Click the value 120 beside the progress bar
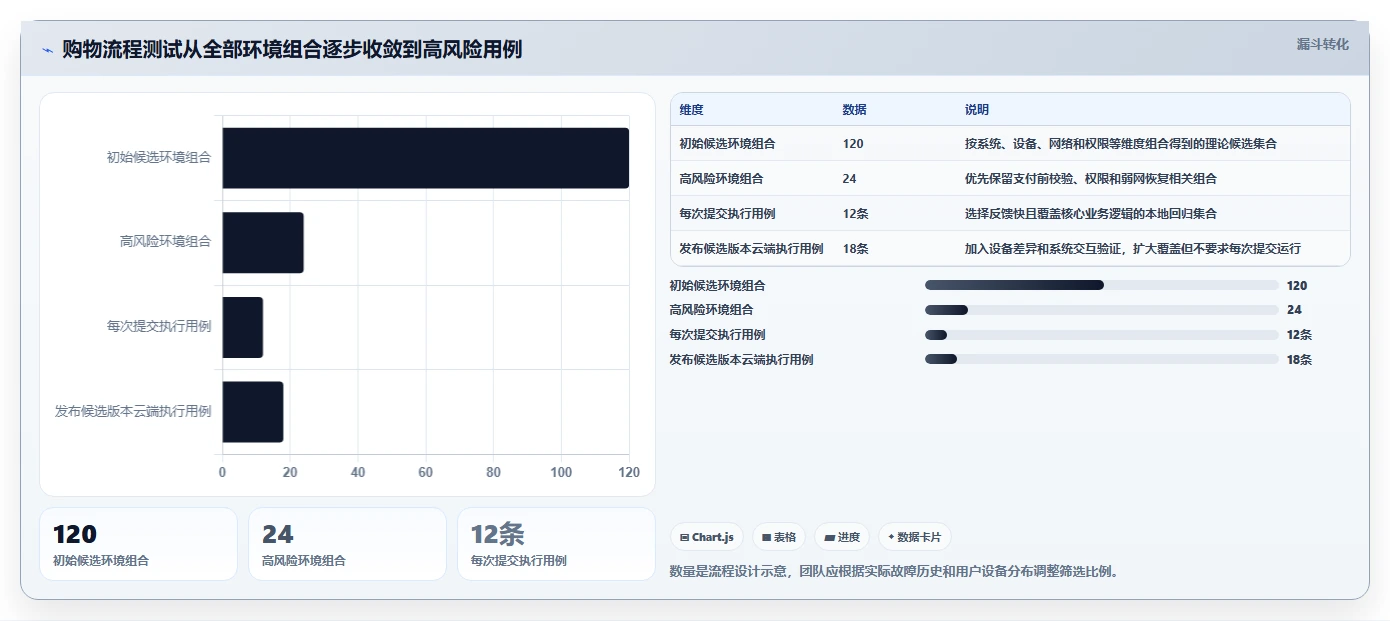Viewport: 1390px width, 621px height. tap(1297, 286)
